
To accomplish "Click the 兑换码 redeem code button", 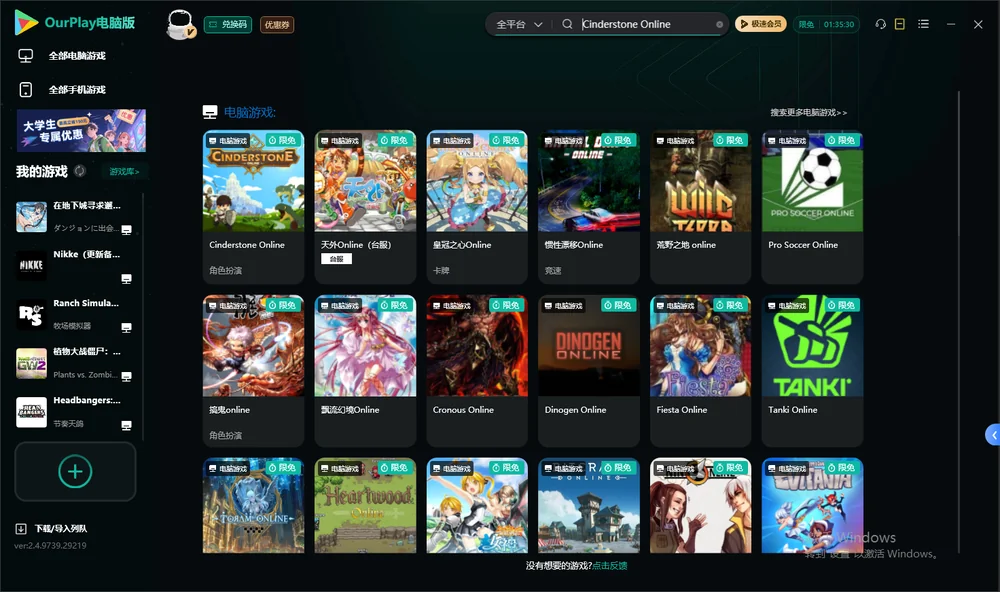I will coord(228,24).
